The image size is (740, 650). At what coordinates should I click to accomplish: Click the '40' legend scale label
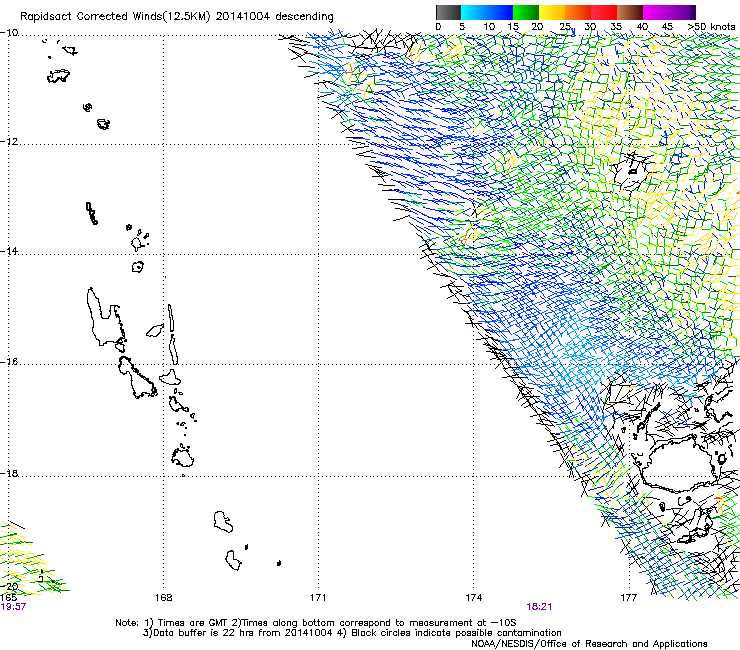[642, 27]
